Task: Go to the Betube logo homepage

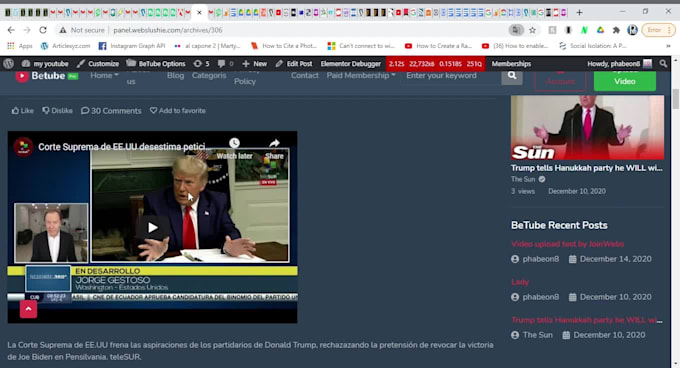Action: tap(46, 76)
